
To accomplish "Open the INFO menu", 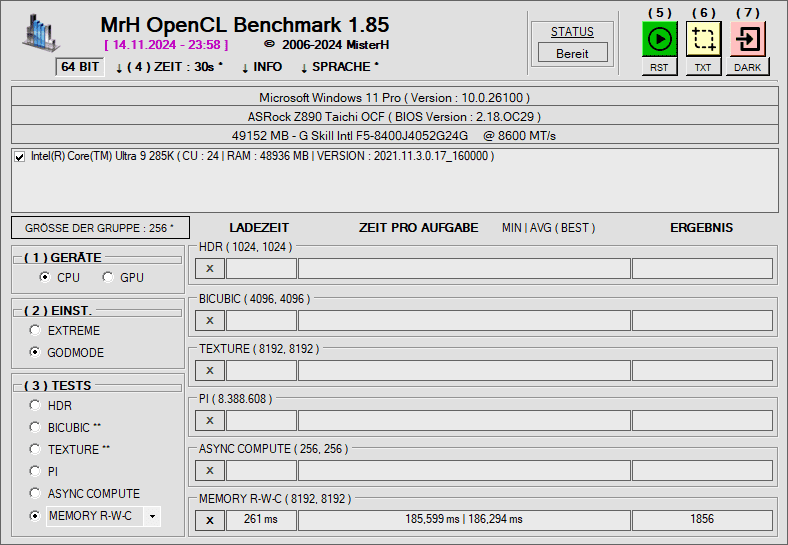I will (x=262, y=67).
